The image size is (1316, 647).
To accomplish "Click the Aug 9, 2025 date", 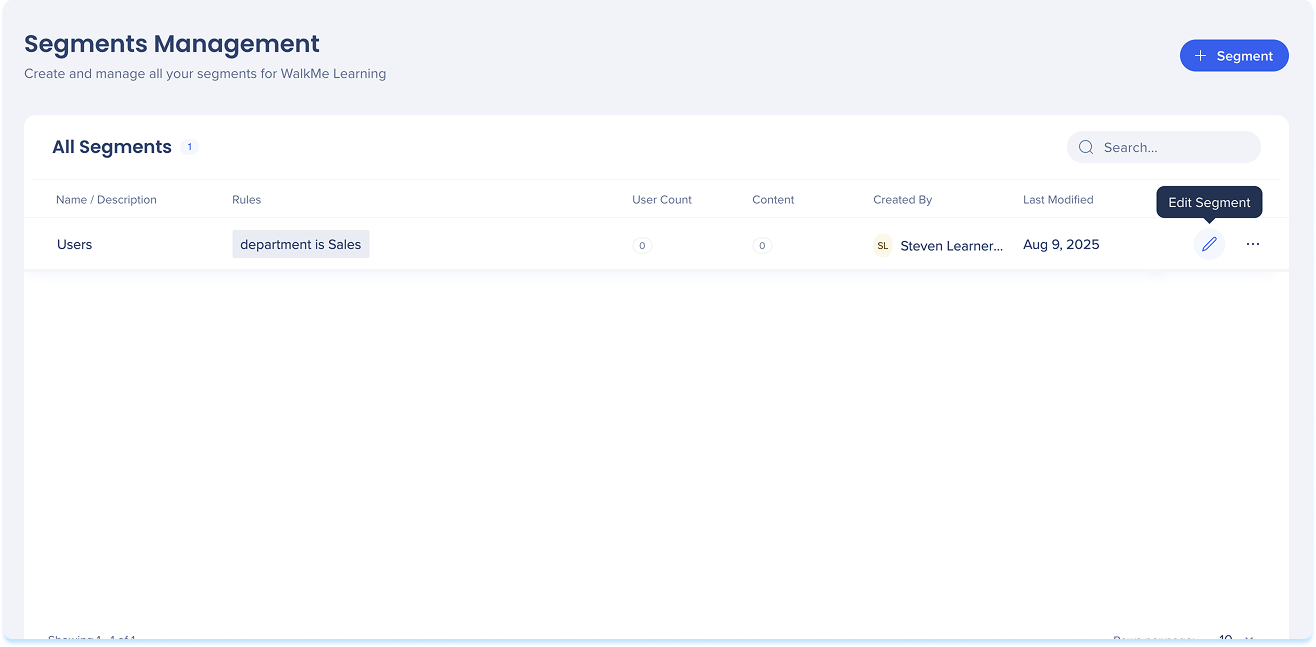I will click(1060, 244).
